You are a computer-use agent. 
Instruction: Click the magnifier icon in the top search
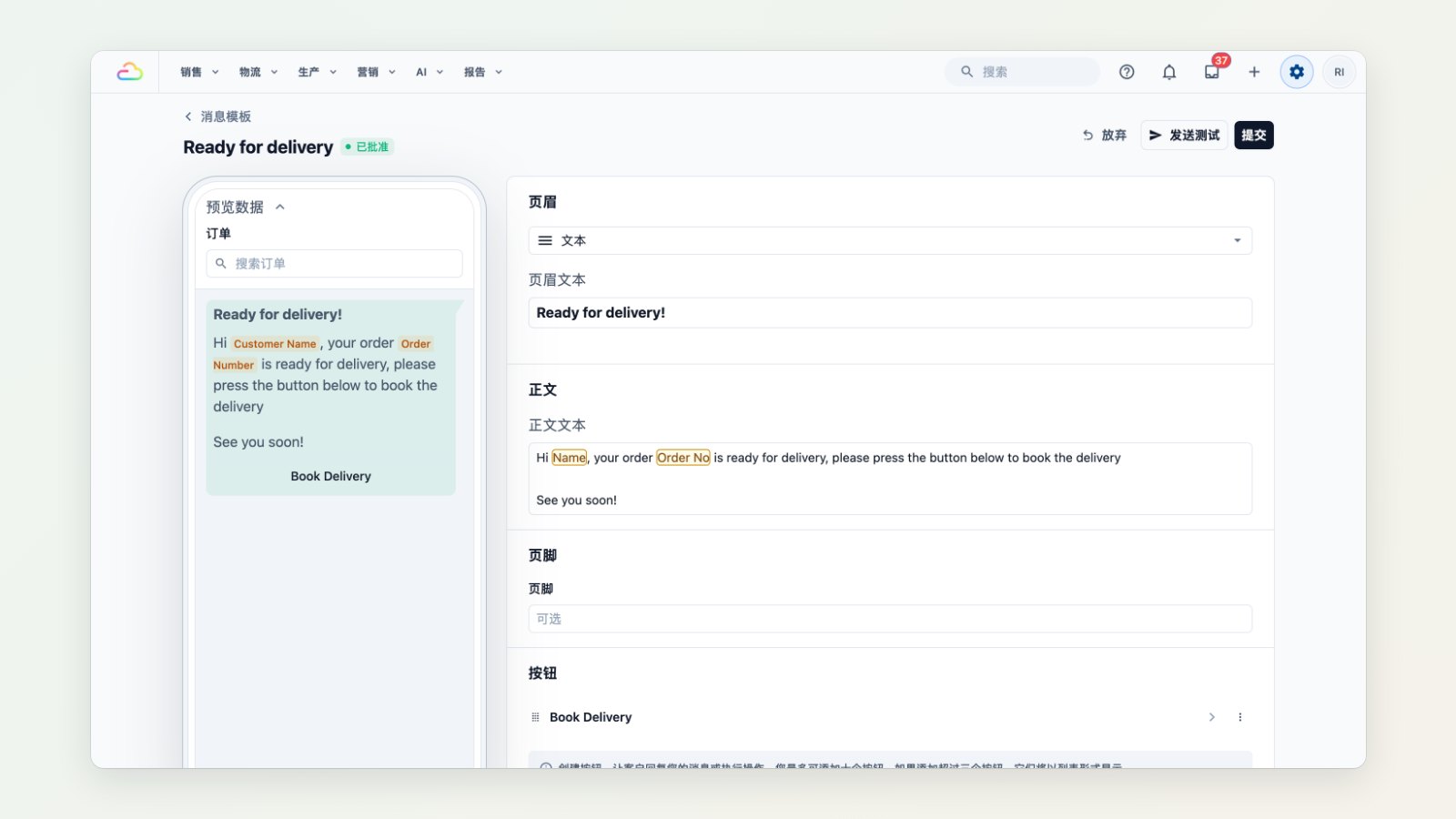966,72
